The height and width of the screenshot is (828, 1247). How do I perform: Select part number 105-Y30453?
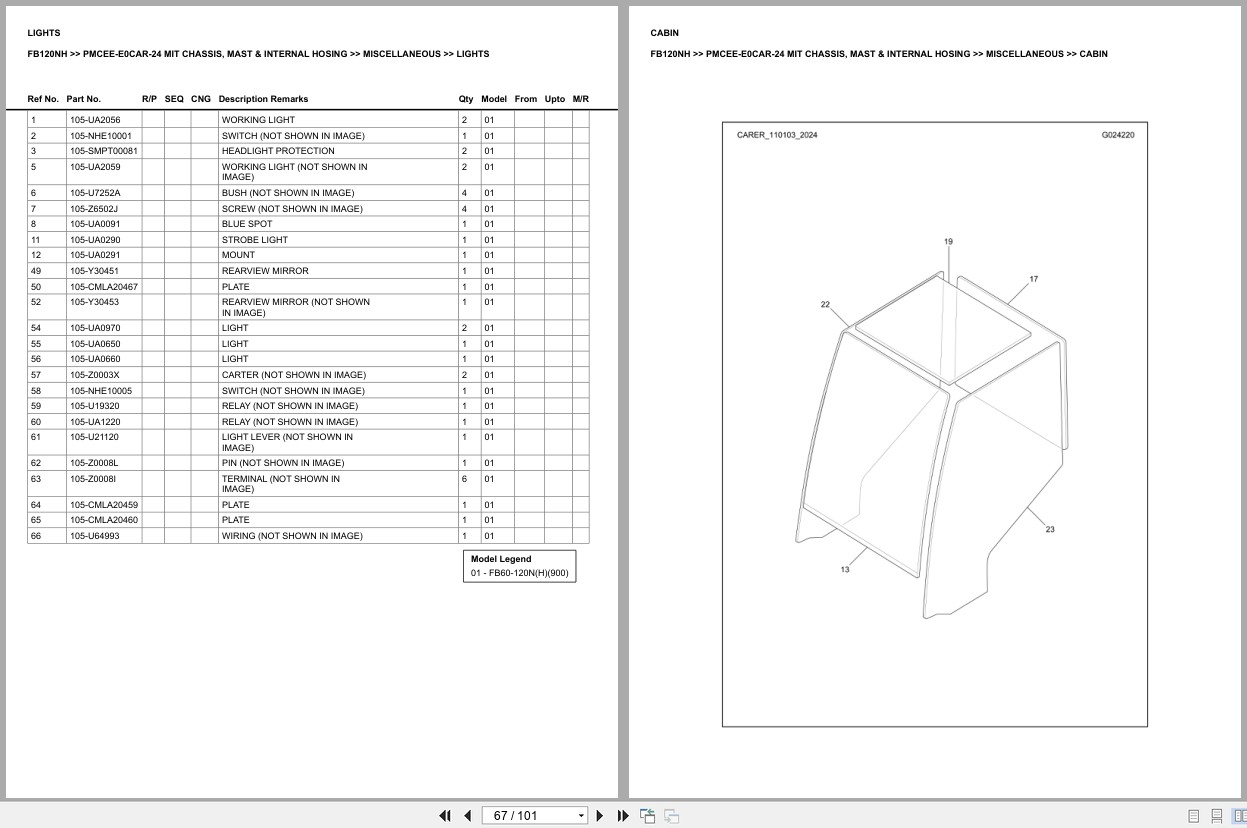94,302
